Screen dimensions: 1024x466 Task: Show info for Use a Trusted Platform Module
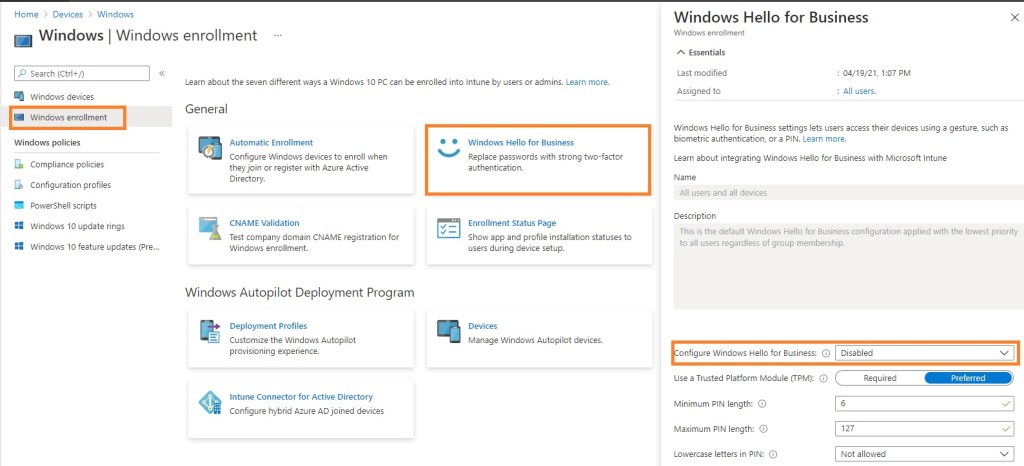pos(823,378)
